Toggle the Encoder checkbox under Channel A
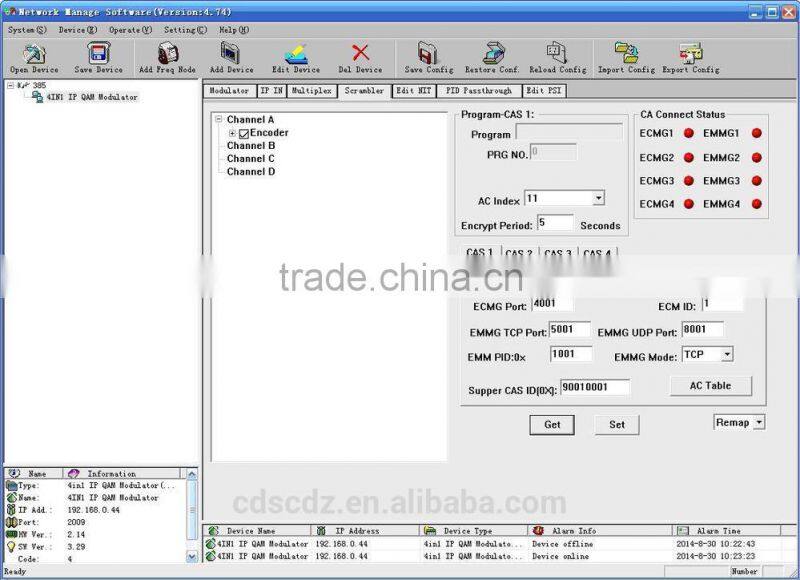 pos(244,134)
